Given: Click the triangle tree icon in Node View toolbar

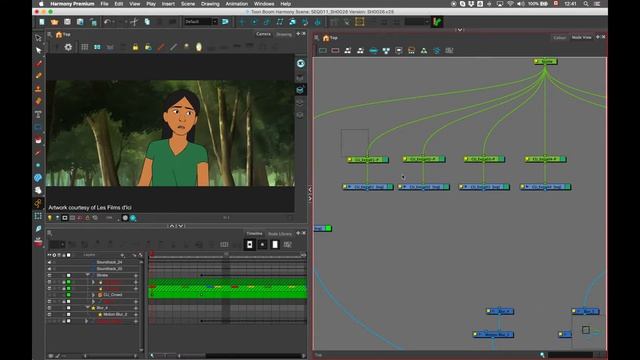Looking at the screenshot, I should coord(424,51).
